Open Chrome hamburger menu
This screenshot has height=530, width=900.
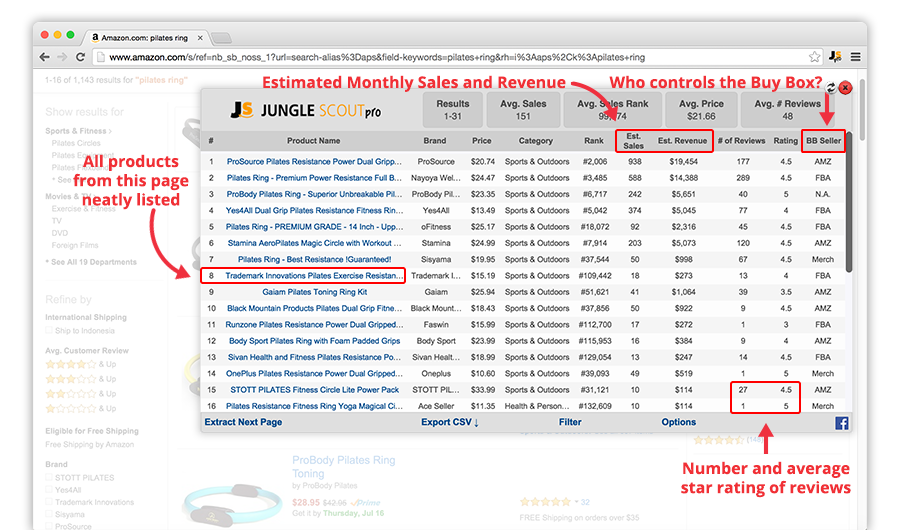pyautogui.click(x=855, y=57)
